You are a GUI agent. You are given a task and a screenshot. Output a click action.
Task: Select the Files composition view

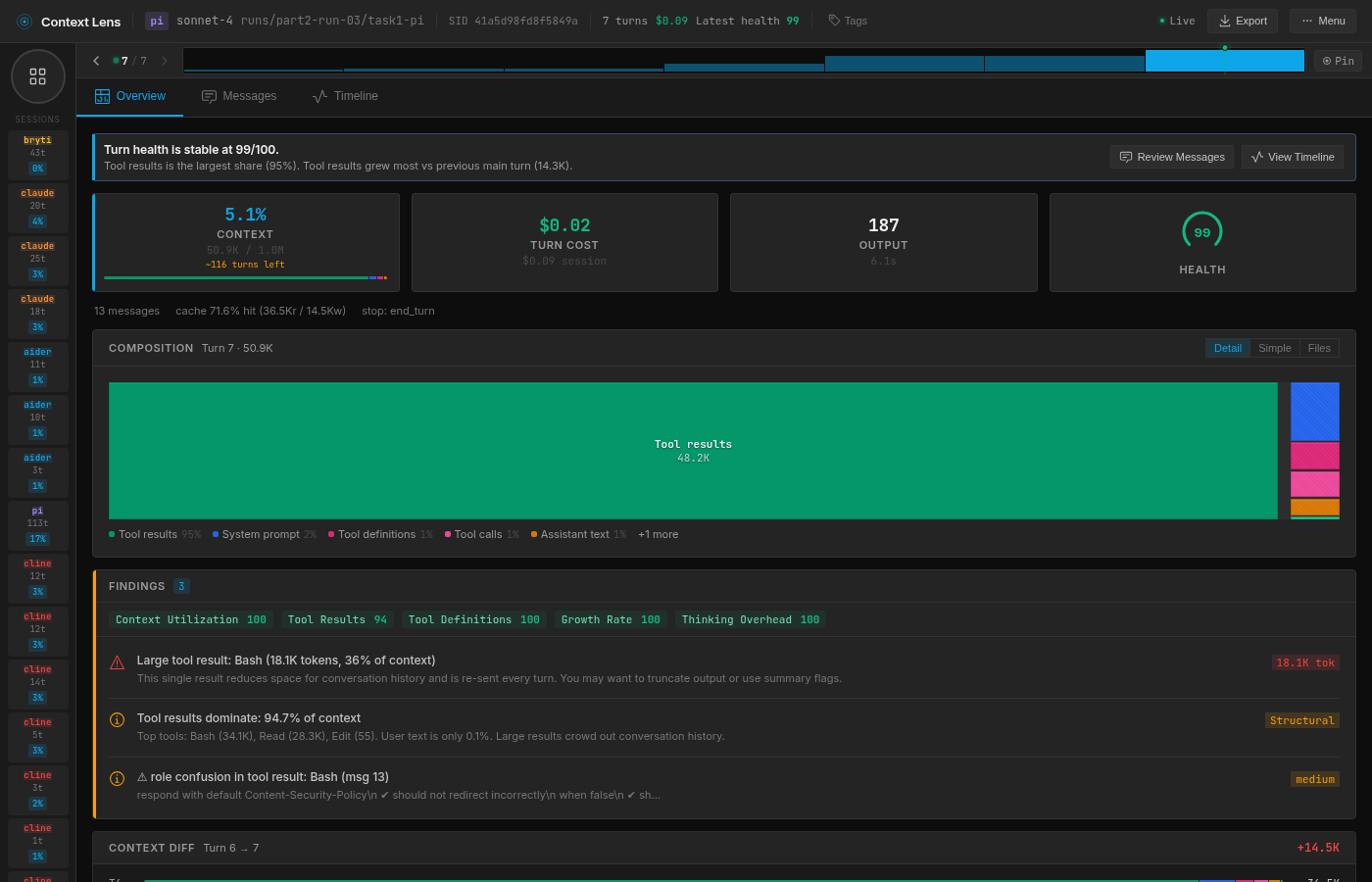1319,348
